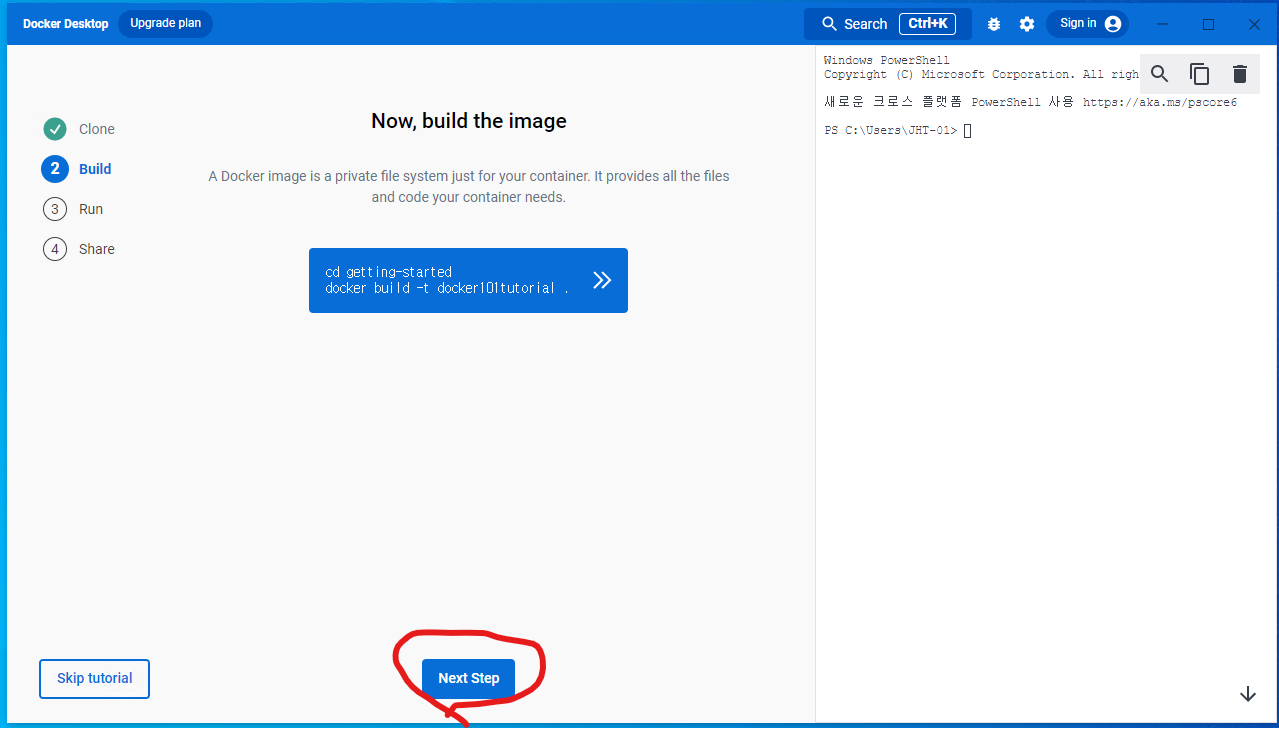Minimize the Docker Desktop window
This screenshot has height=729, width=1279.
pos(1162,24)
